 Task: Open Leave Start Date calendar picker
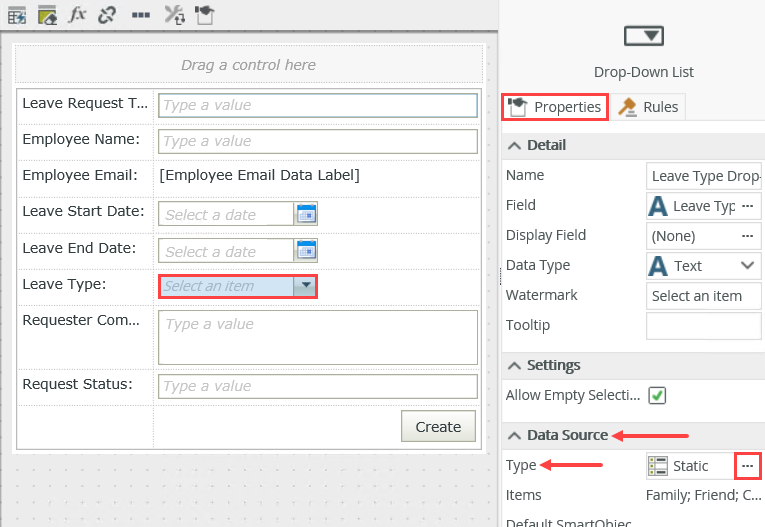pos(306,214)
